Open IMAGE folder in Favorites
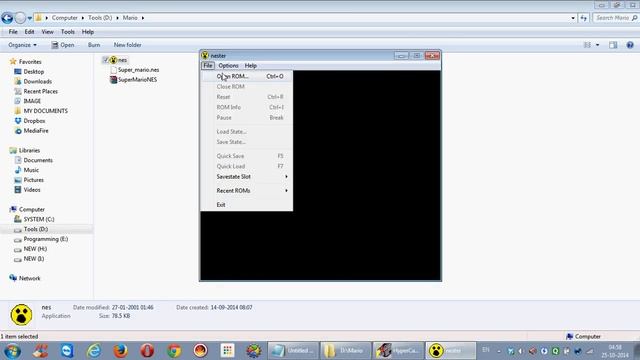The image size is (640, 360). [x=32, y=101]
